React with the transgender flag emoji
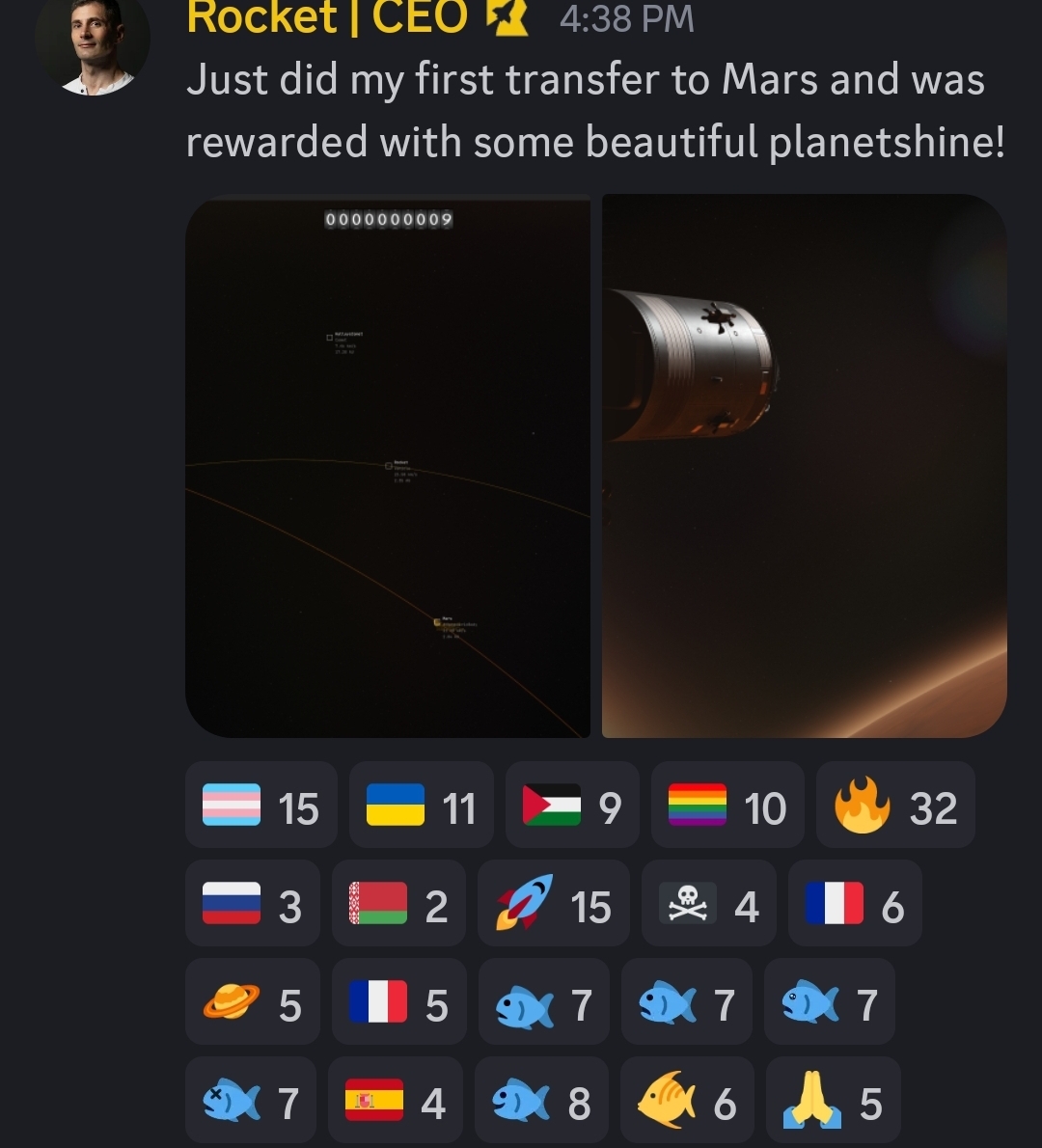Viewport: 1042px width, 1148px height. [x=260, y=805]
